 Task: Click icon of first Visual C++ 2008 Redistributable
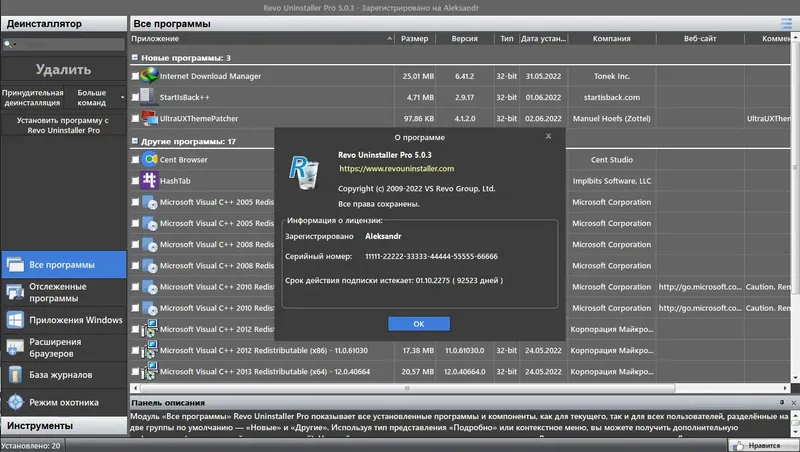click(149, 244)
